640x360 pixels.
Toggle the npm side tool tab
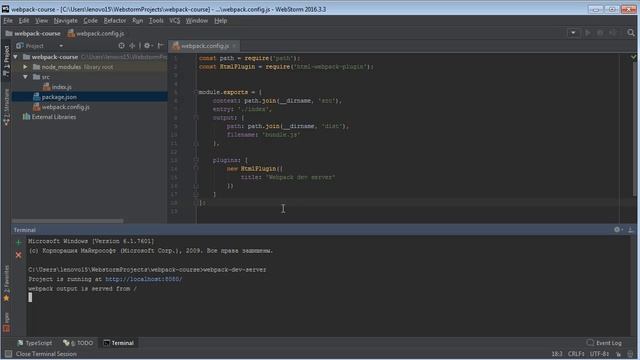[x=6, y=322]
